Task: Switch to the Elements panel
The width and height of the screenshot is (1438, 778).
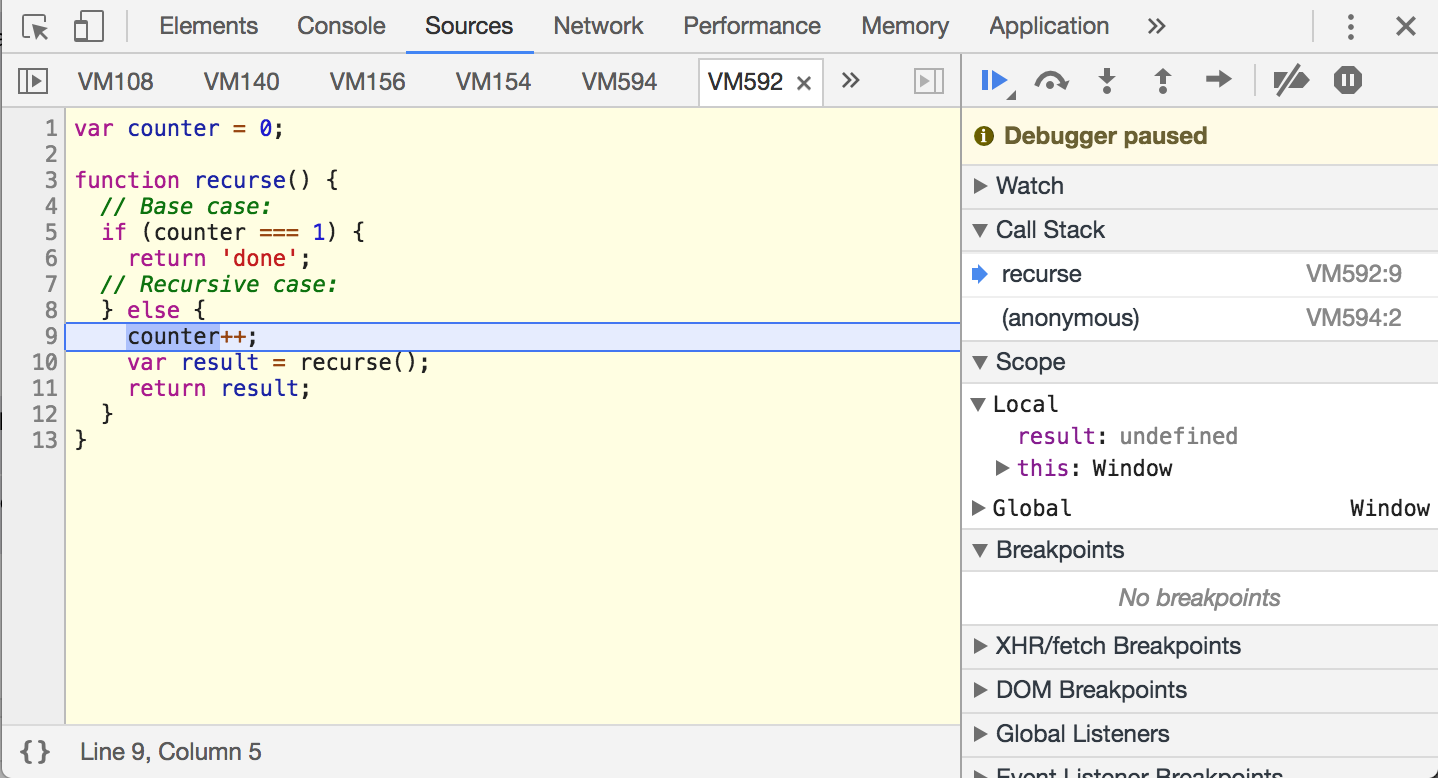Action: click(x=209, y=27)
